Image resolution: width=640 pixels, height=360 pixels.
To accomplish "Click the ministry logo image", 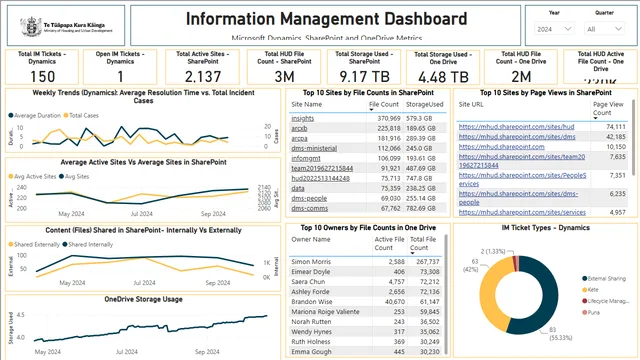I will (x=66, y=27).
